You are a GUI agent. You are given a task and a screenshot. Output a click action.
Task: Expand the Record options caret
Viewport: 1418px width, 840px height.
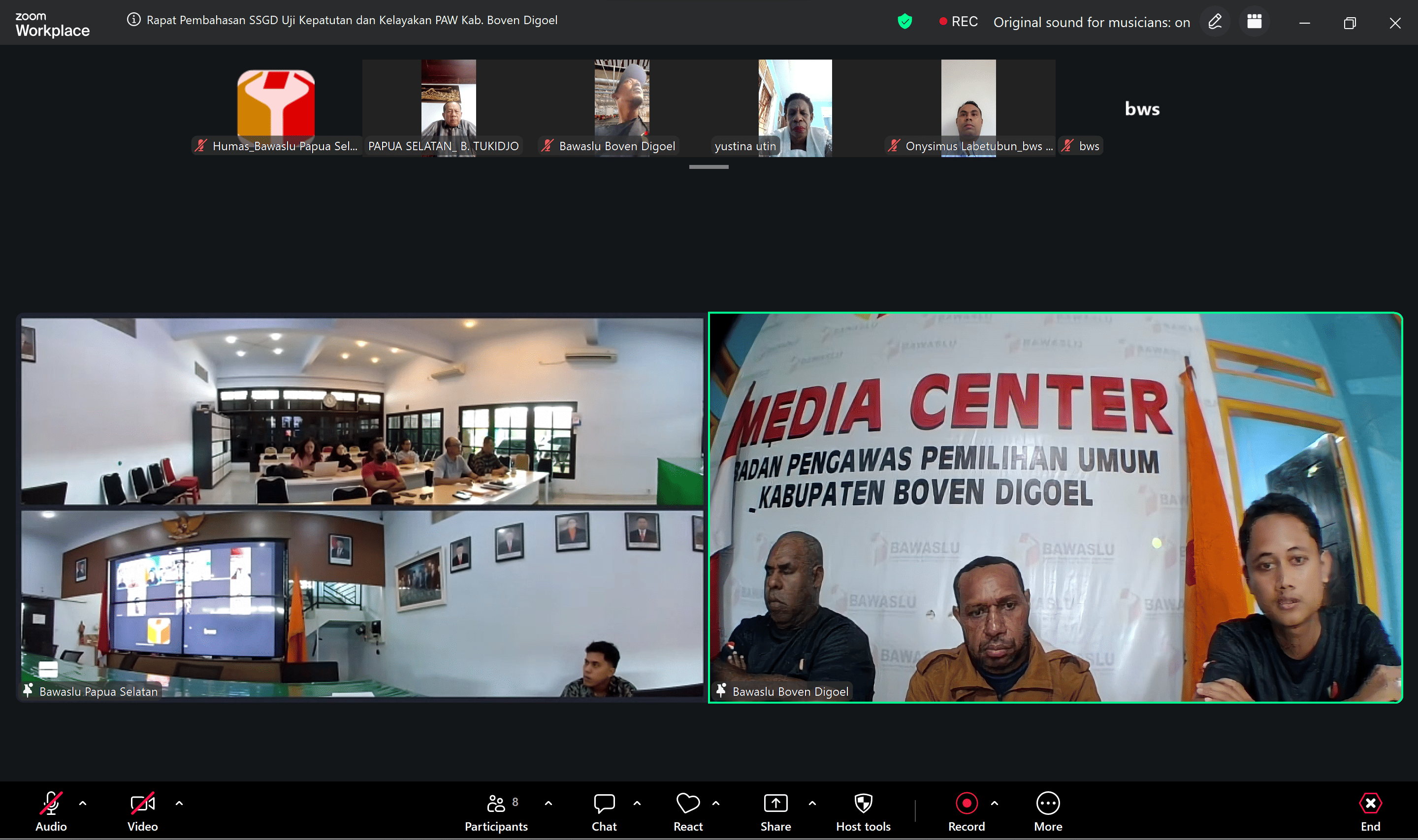[995, 803]
